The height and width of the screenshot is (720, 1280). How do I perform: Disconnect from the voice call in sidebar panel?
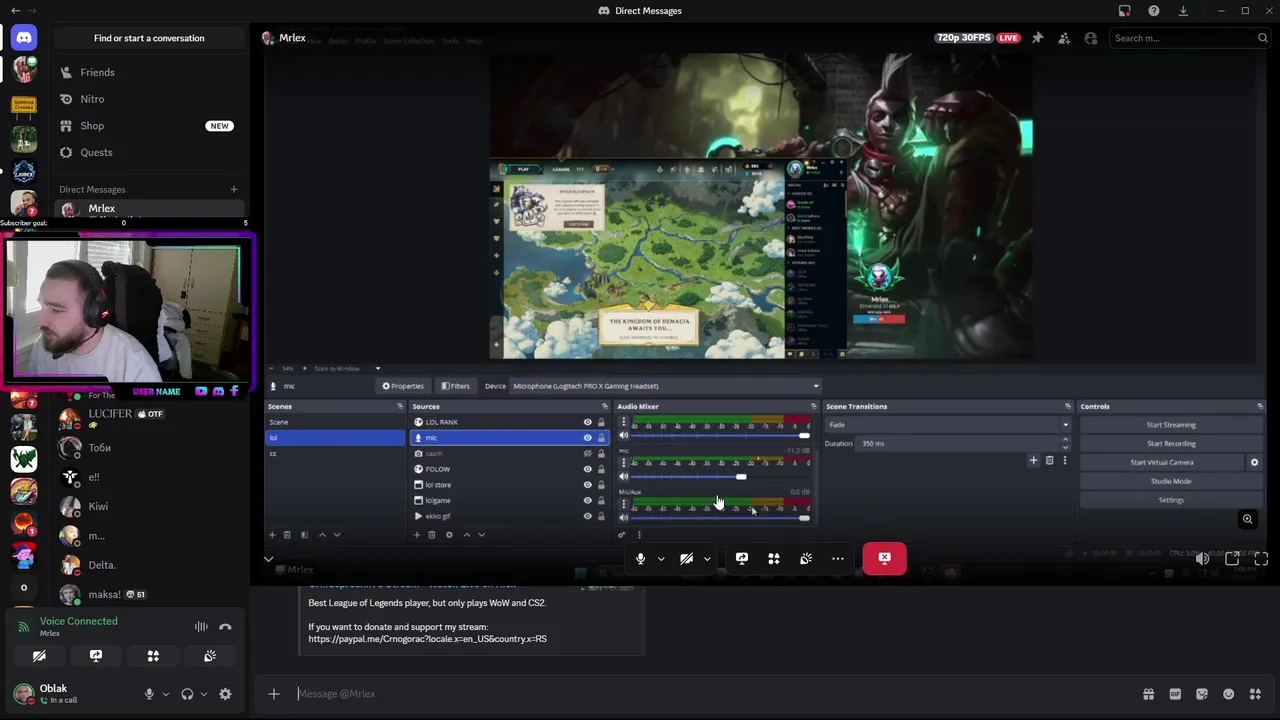225,627
